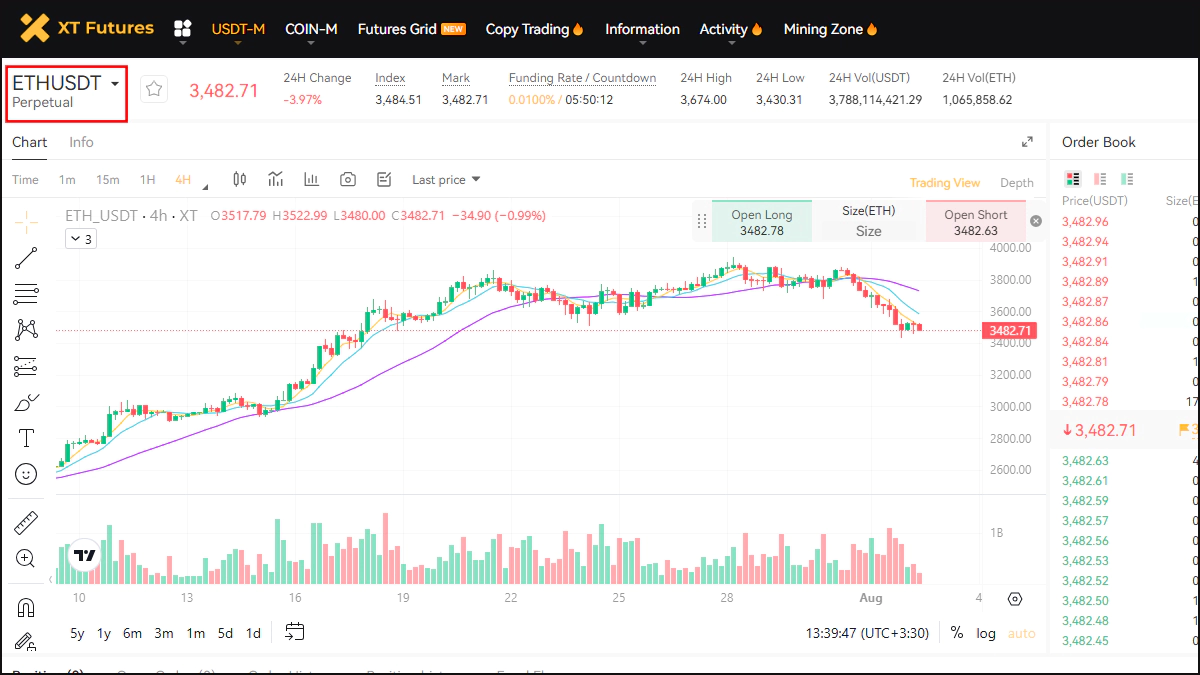The width and height of the screenshot is (1200, 675).
Task: Toggle percent scale on chart
Action: click(x=957, y=633)
